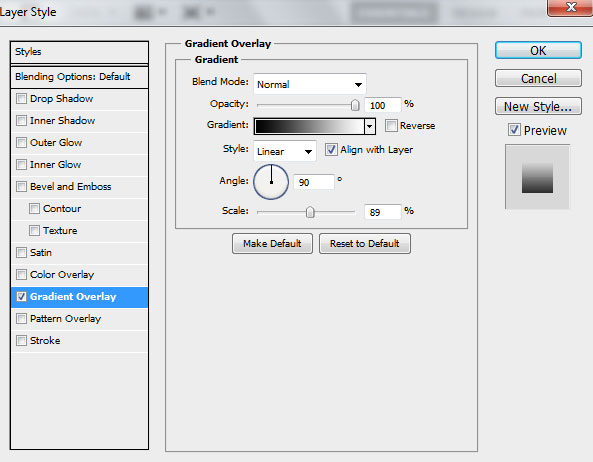Click the New Style... button
This screenshot has width=593, height=462.
pyautogui.click(x=538, y=106)
